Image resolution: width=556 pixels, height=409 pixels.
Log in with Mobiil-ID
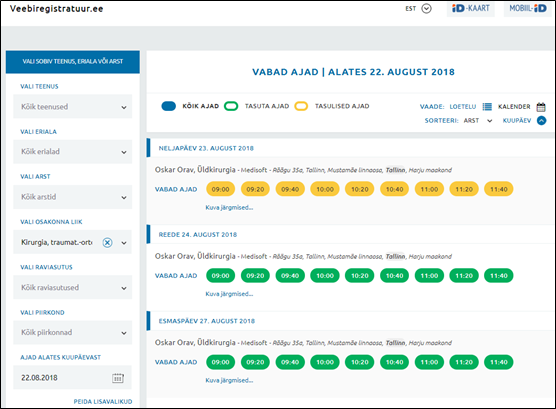point(528,9)
